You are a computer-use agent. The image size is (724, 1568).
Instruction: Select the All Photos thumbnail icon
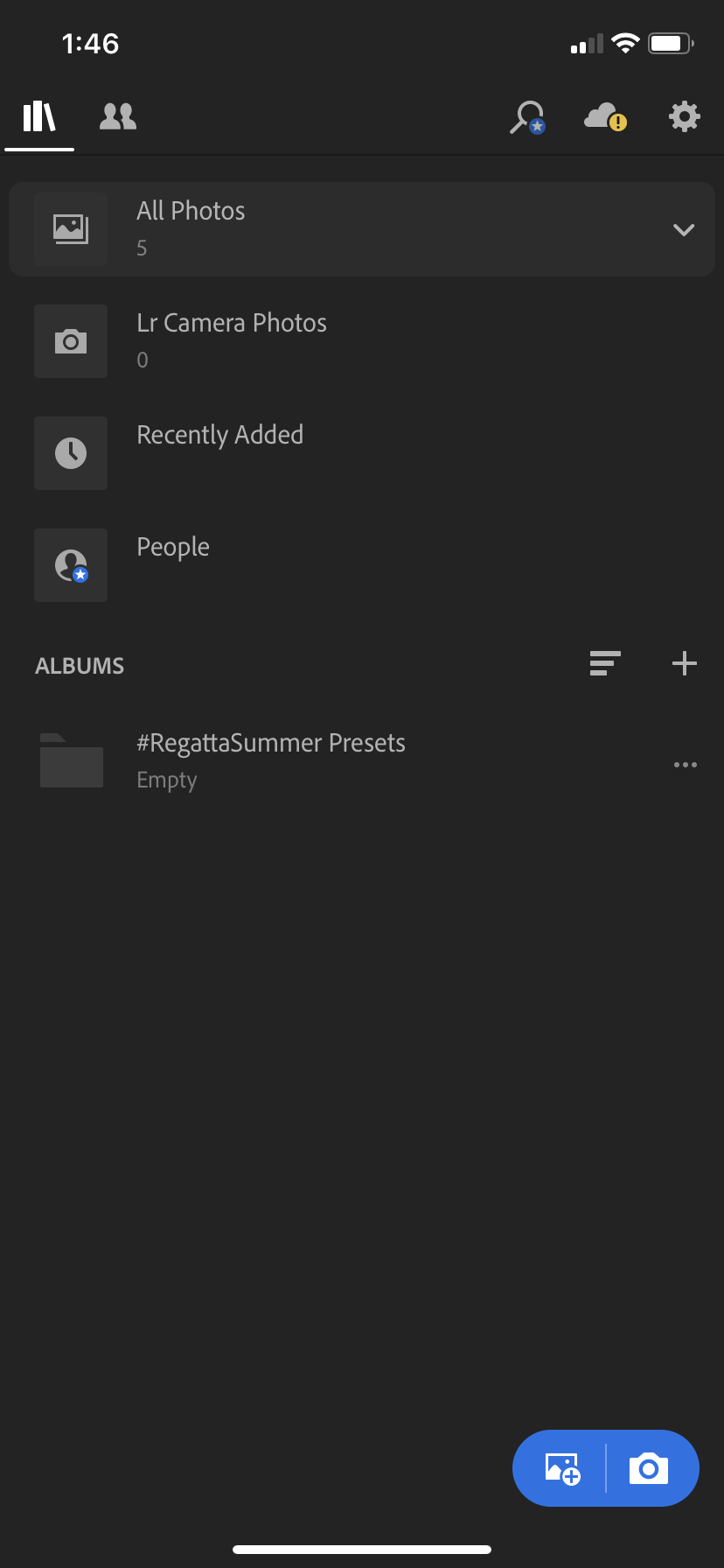71,229
